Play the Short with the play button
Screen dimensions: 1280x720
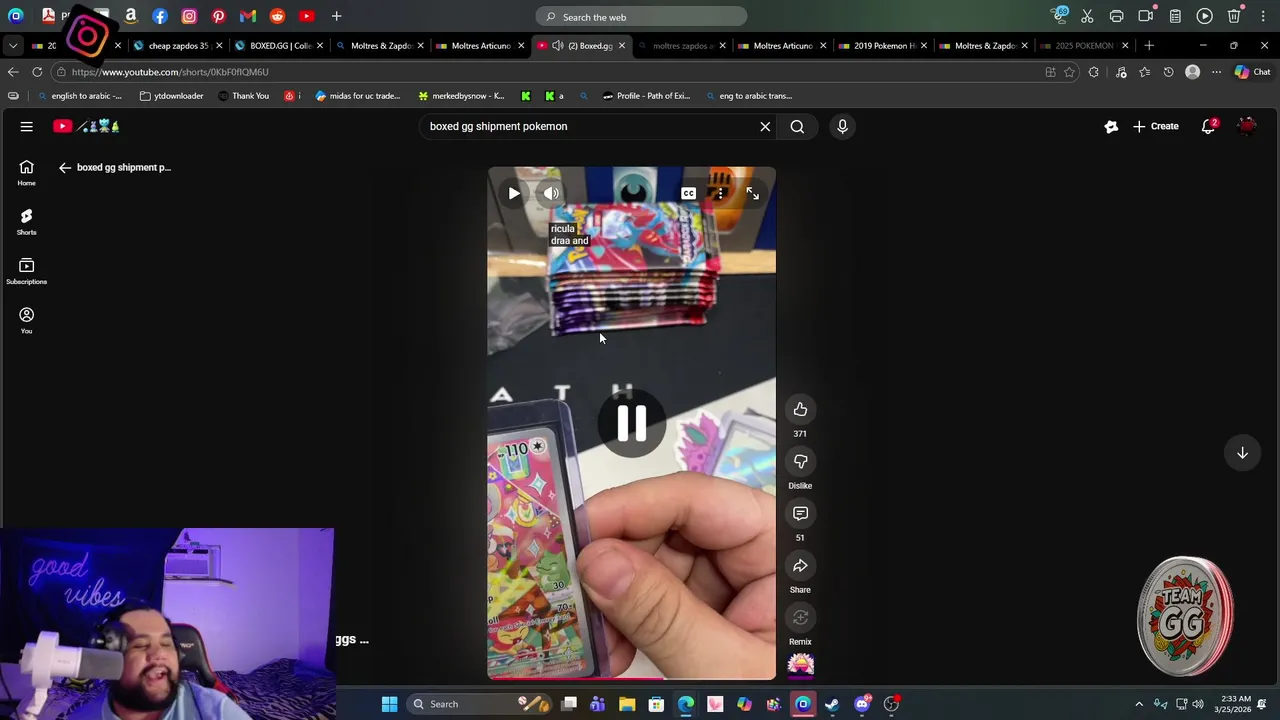514,193
